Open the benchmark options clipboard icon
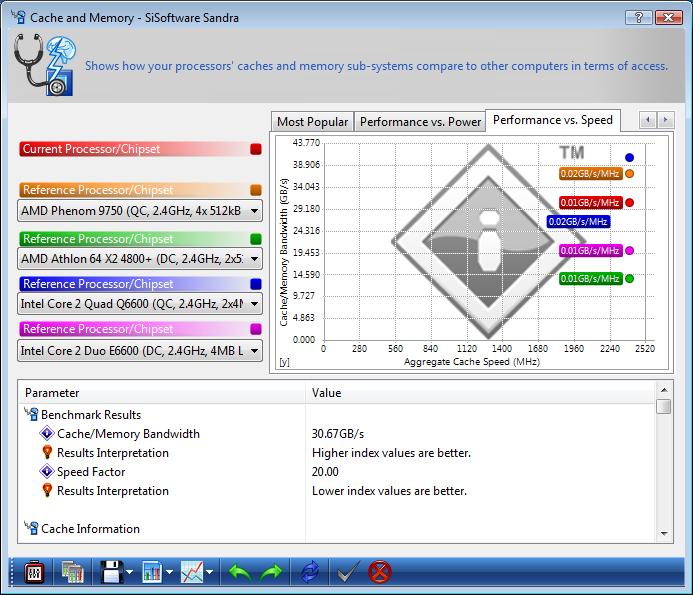 tap(34, 572)
